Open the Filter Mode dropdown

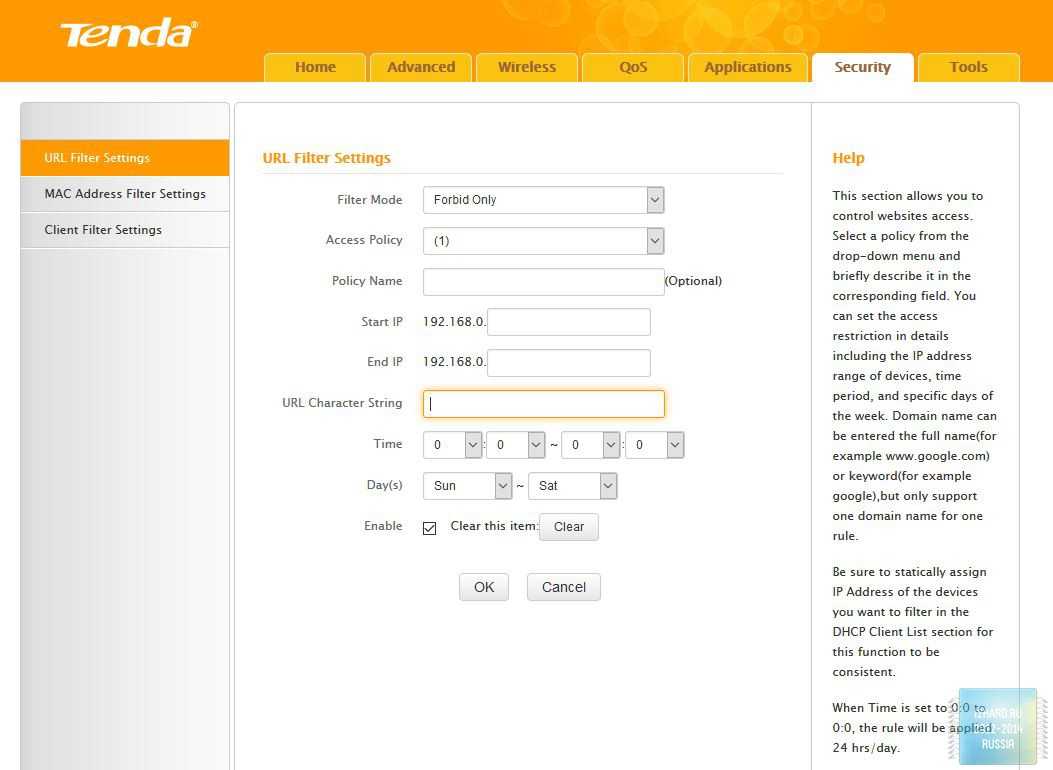543,200
